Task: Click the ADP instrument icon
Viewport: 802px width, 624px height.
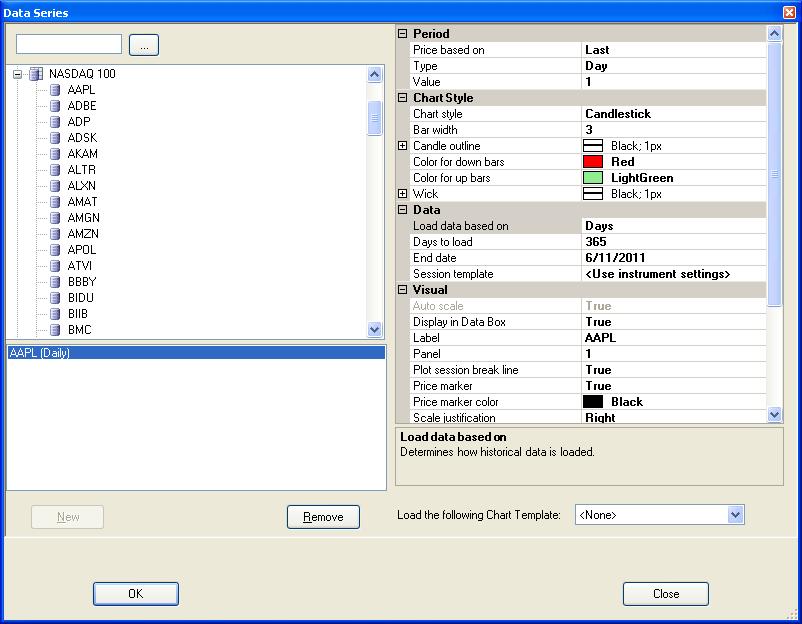Action: tap(55, 122)
